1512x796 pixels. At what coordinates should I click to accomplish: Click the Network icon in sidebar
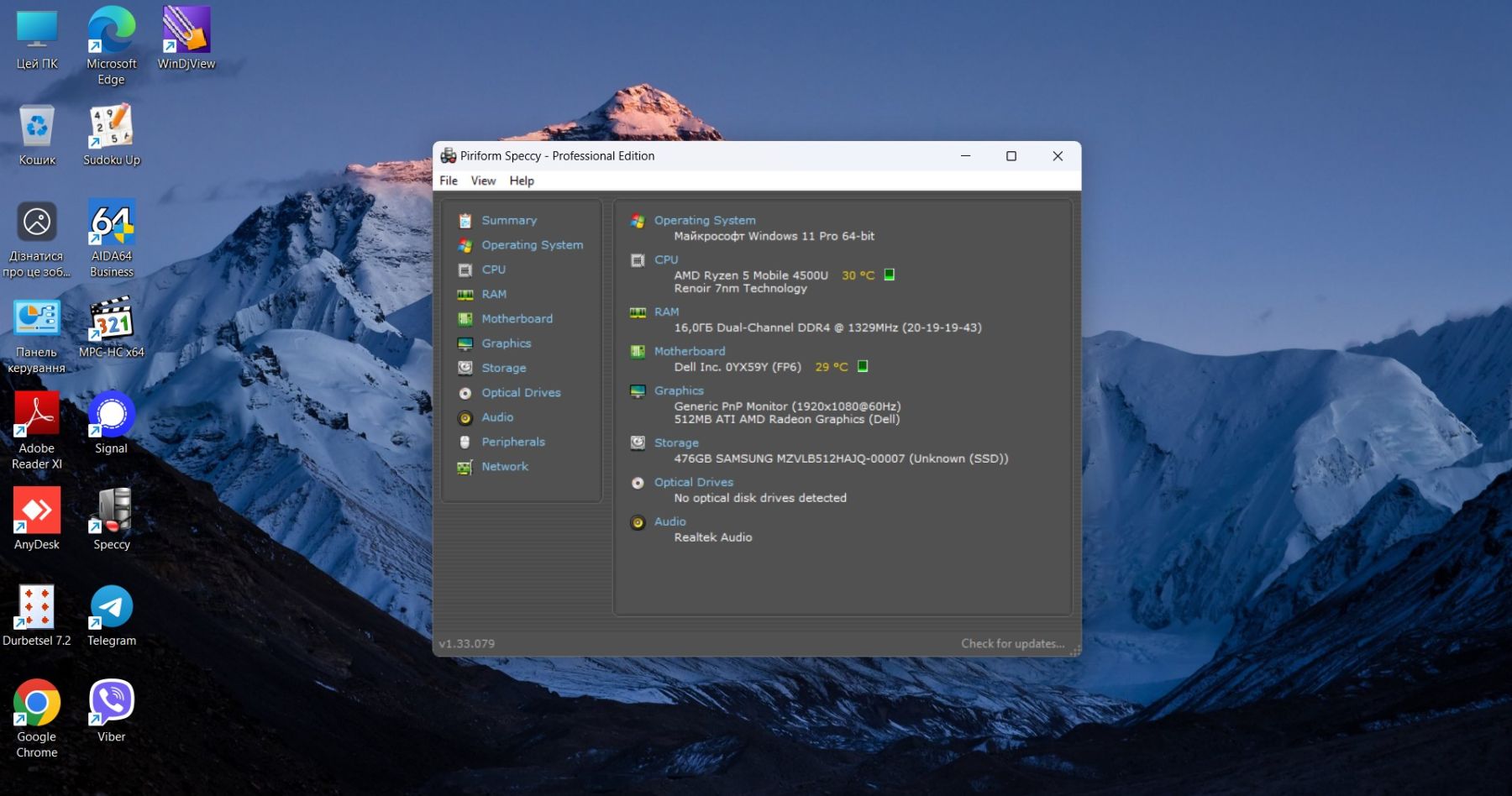pos(465,467)
